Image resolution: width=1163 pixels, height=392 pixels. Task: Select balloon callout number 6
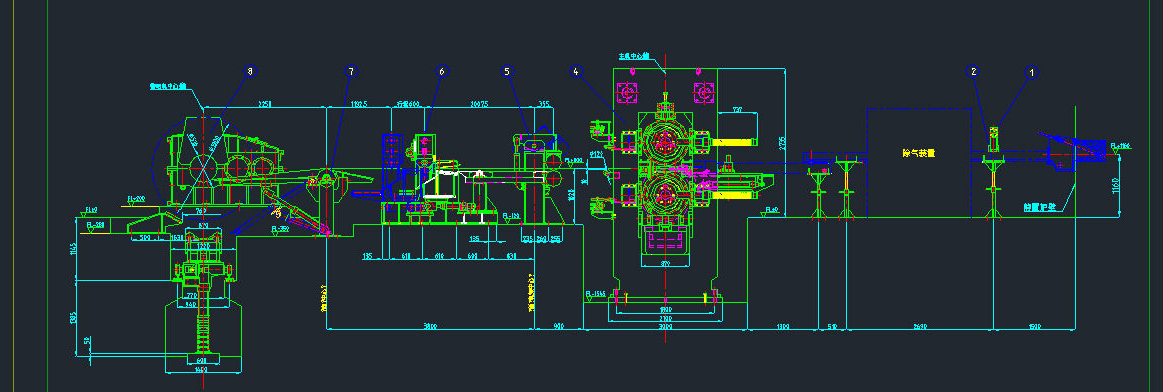click(x=441, y=72)
